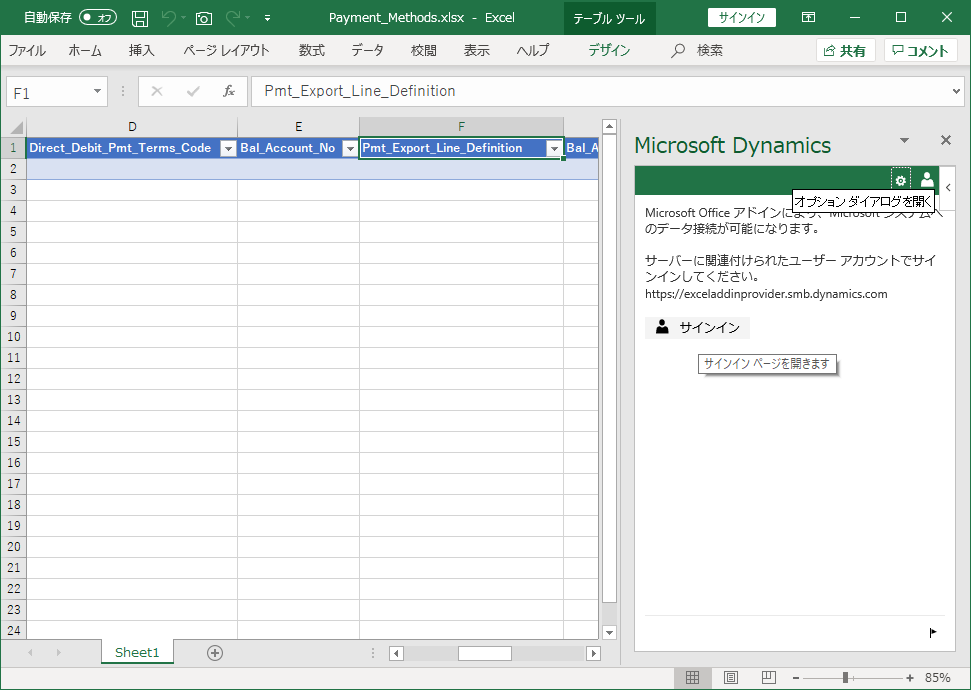The height and width of the screenshot is (690, 971).
Task: Open Microsoft Dynamics pane options dropdown
Action: click(904, 141)
